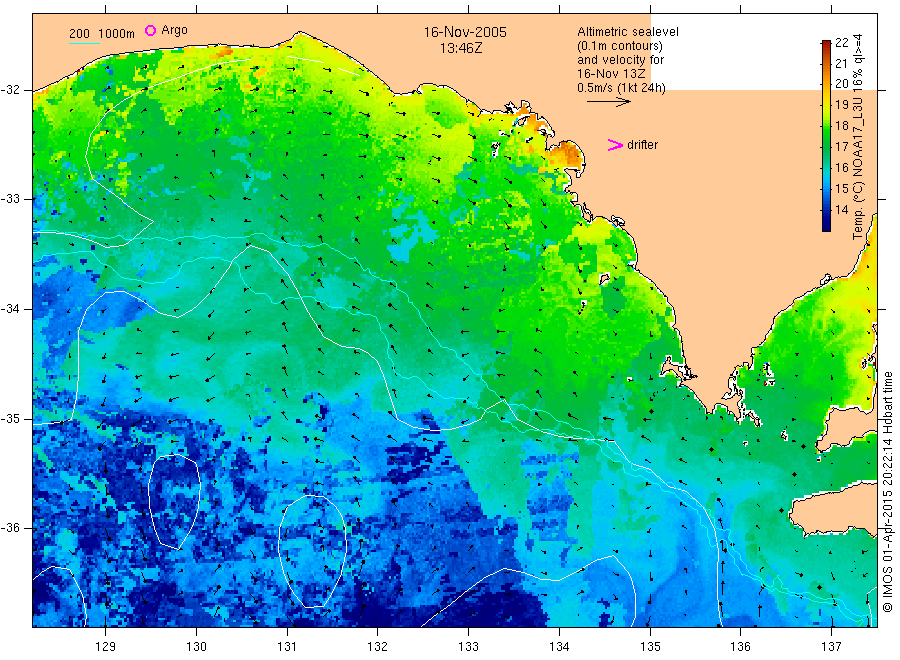The height and width of the screenshot is (660, 900).
Task: Click the '200 1000m' depth legend text
Action: [102, 34]
